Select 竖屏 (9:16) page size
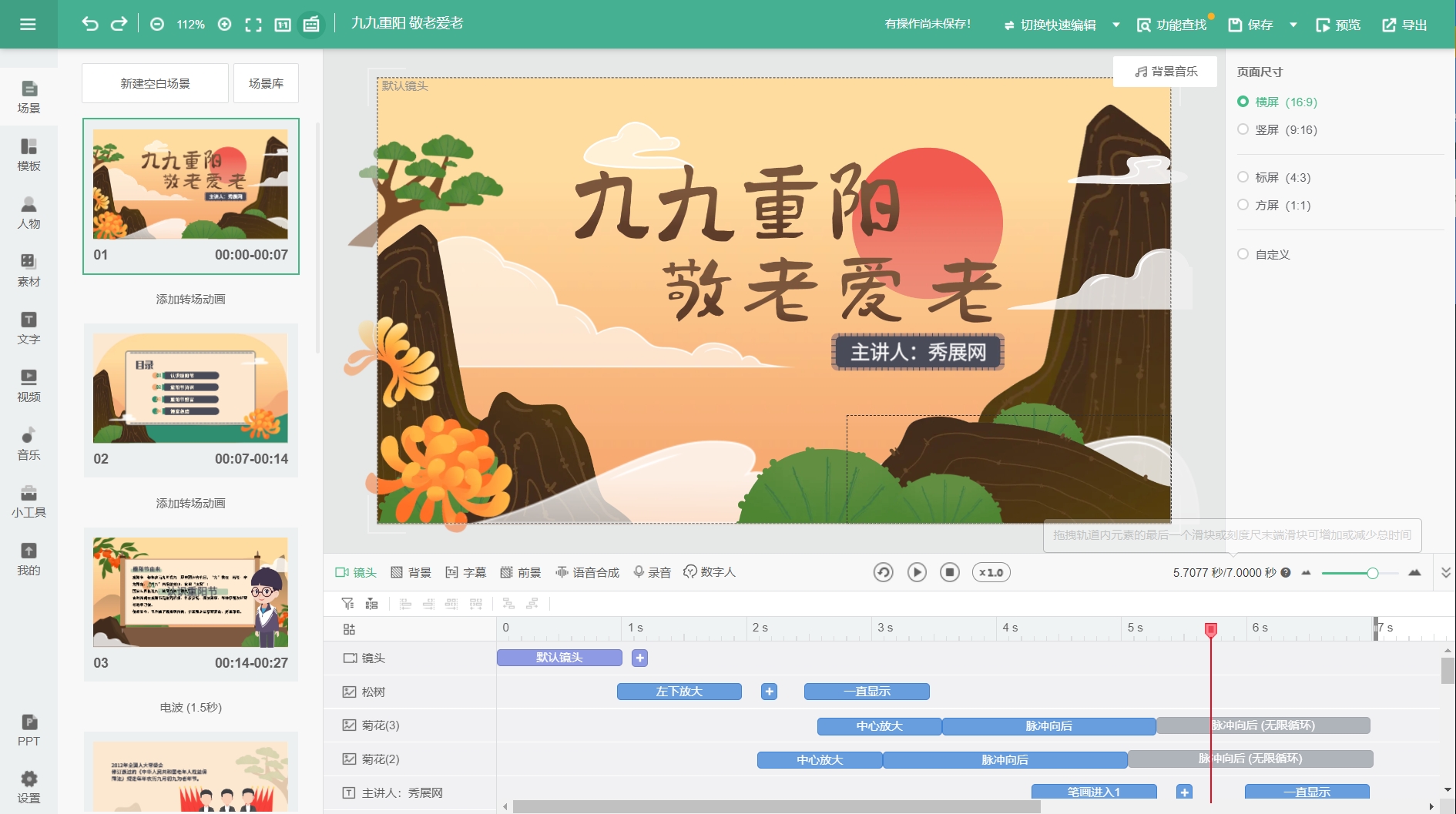Image resolution: width=1456 pixels, height=814 pixels. (x=1277, y=129)
